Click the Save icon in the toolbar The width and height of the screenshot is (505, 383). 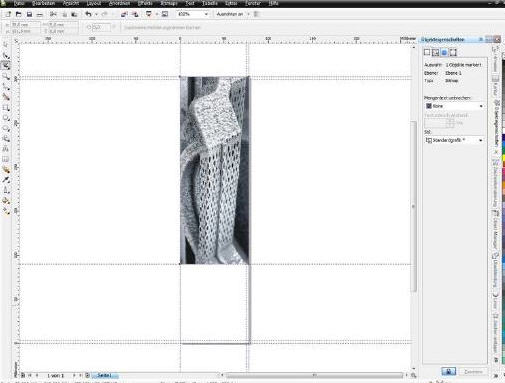29,14
